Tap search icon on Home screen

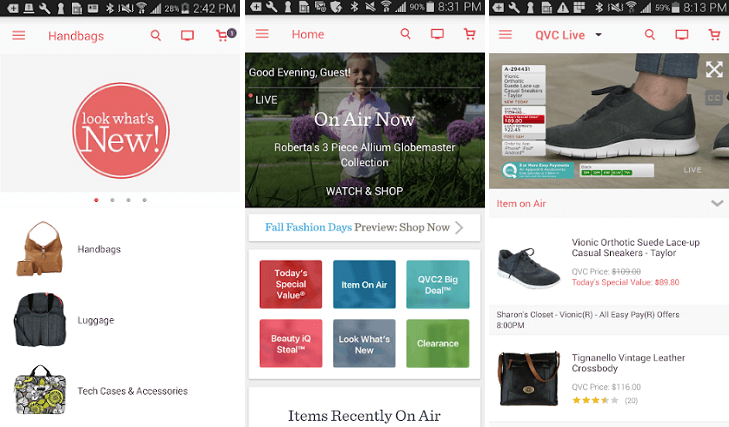(405, 34)
